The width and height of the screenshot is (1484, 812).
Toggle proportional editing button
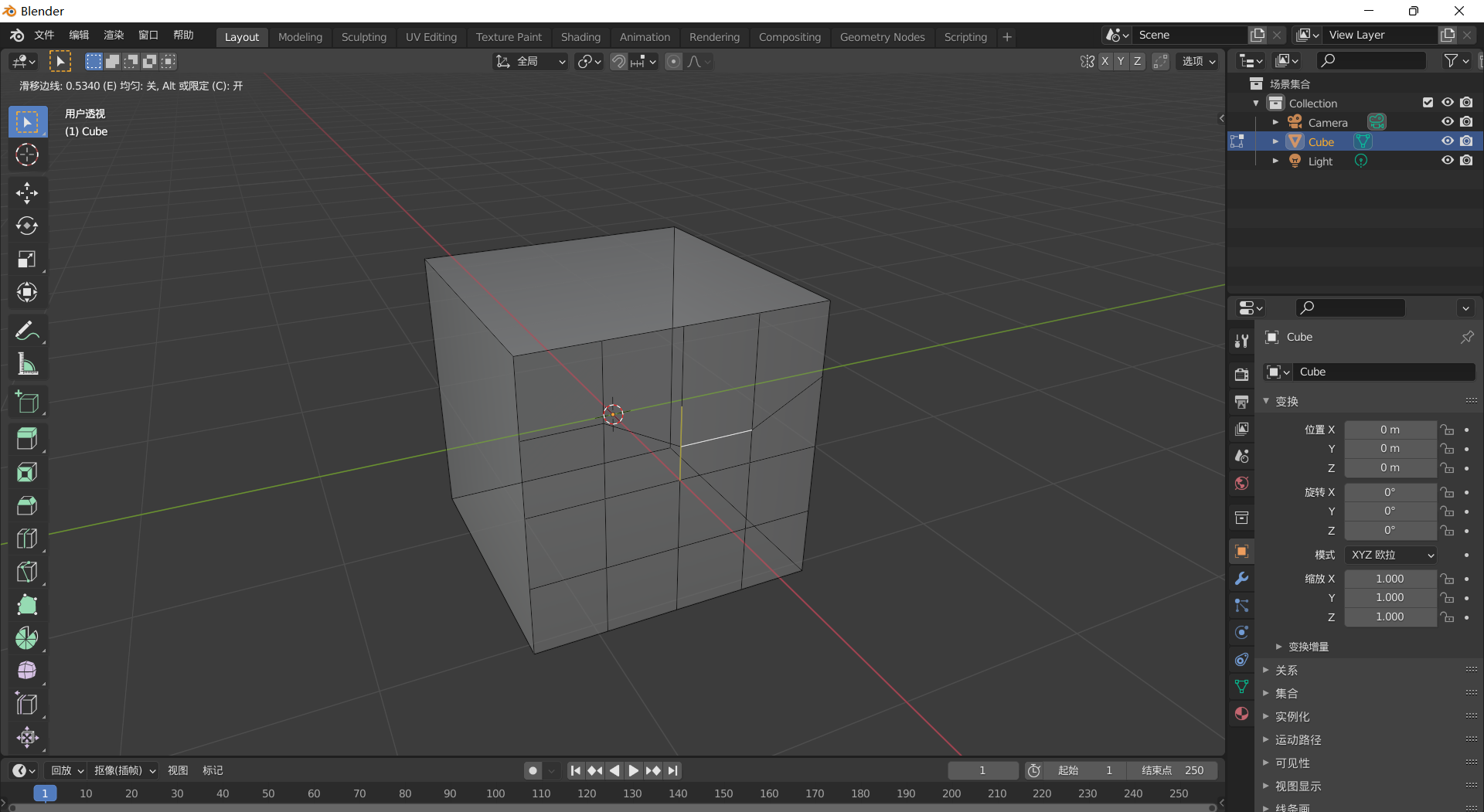pos(674,62)
